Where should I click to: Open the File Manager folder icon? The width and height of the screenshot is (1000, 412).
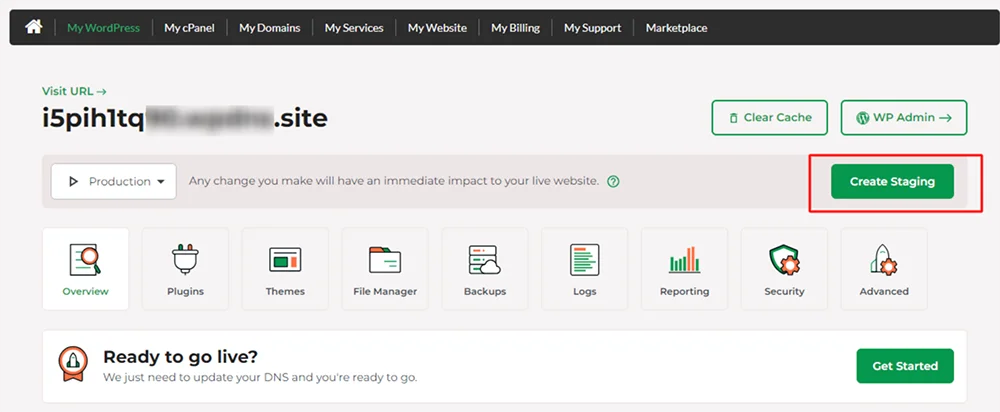pyautogui.click(x=385, y=260)
